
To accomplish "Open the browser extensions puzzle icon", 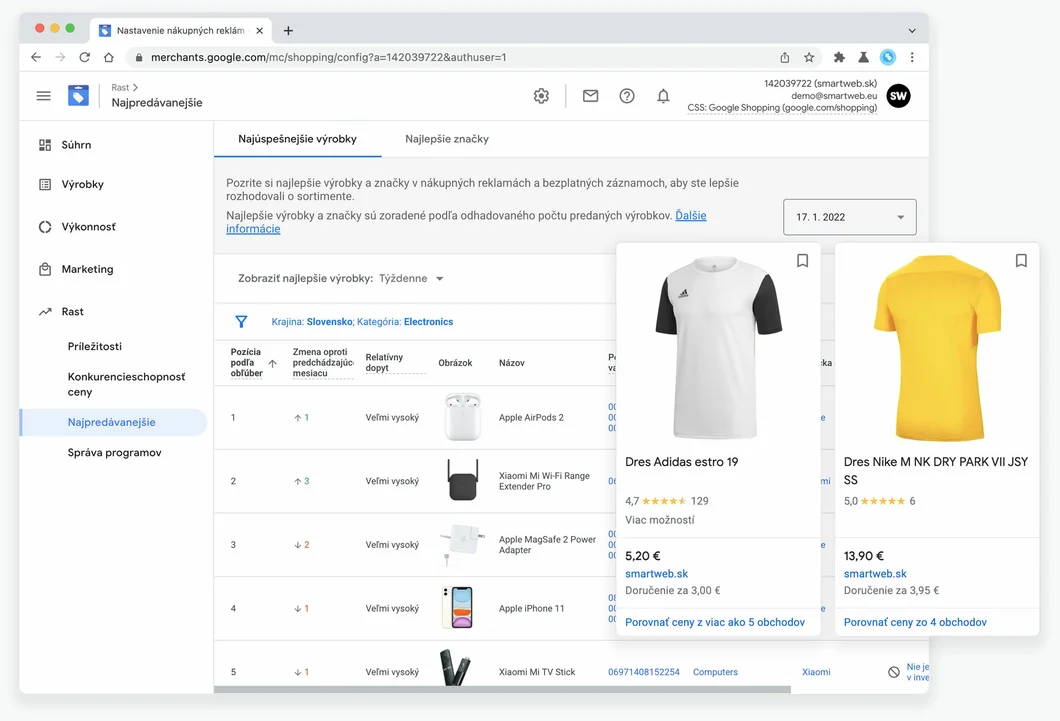I will 839,57.
